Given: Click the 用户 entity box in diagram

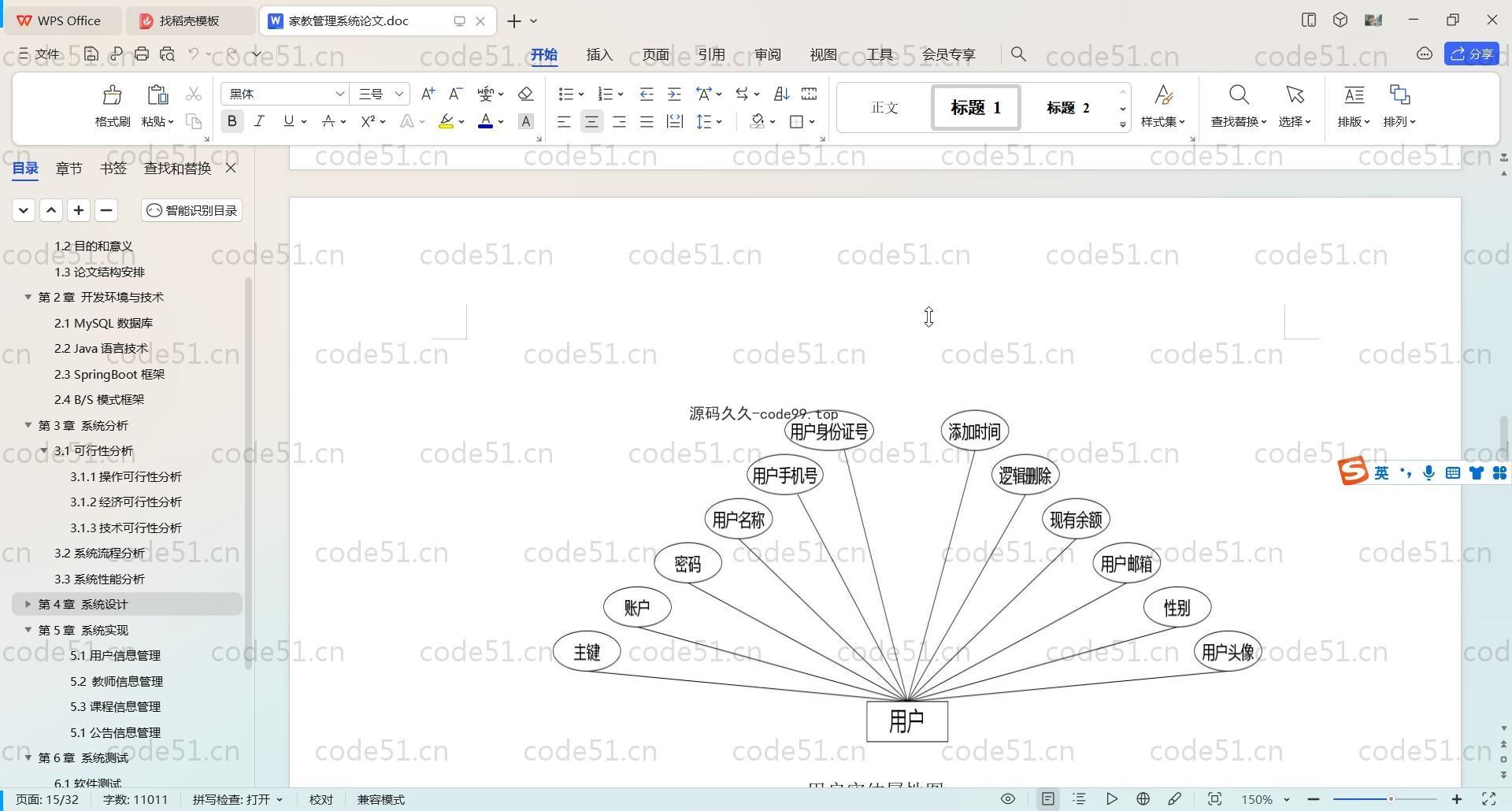Looking at the screenshot, I should [x=907, y=721].
